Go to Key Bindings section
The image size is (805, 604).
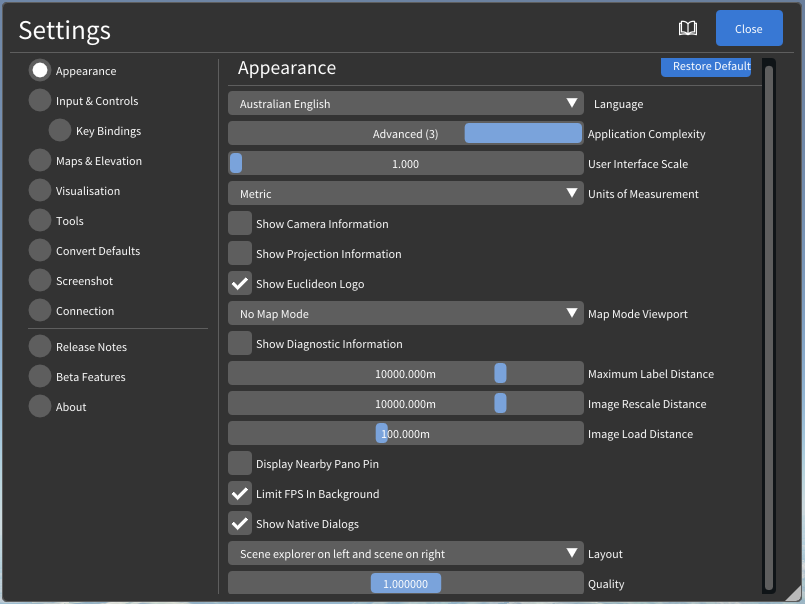pos(60,131)
